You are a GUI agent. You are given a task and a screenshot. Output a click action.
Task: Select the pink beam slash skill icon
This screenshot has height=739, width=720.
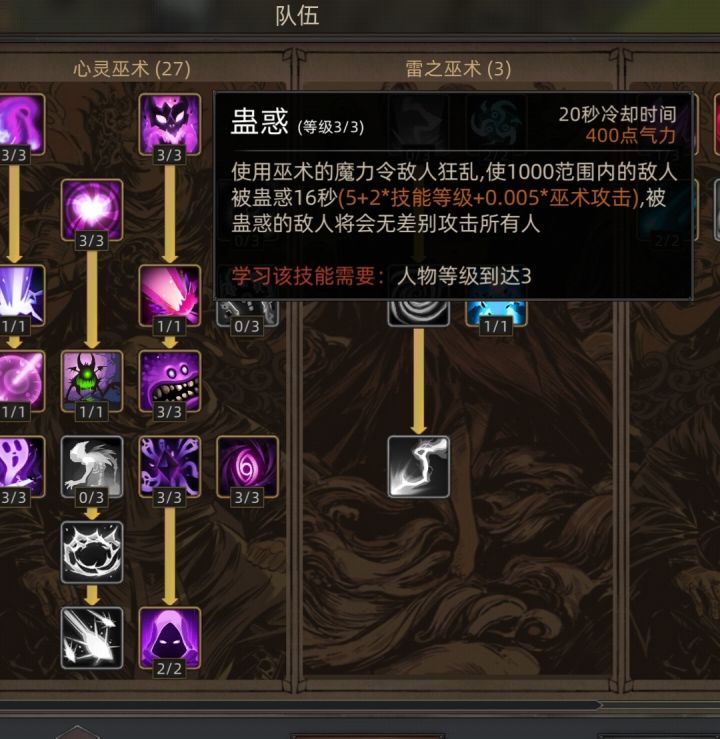click(x=170, y=295)
